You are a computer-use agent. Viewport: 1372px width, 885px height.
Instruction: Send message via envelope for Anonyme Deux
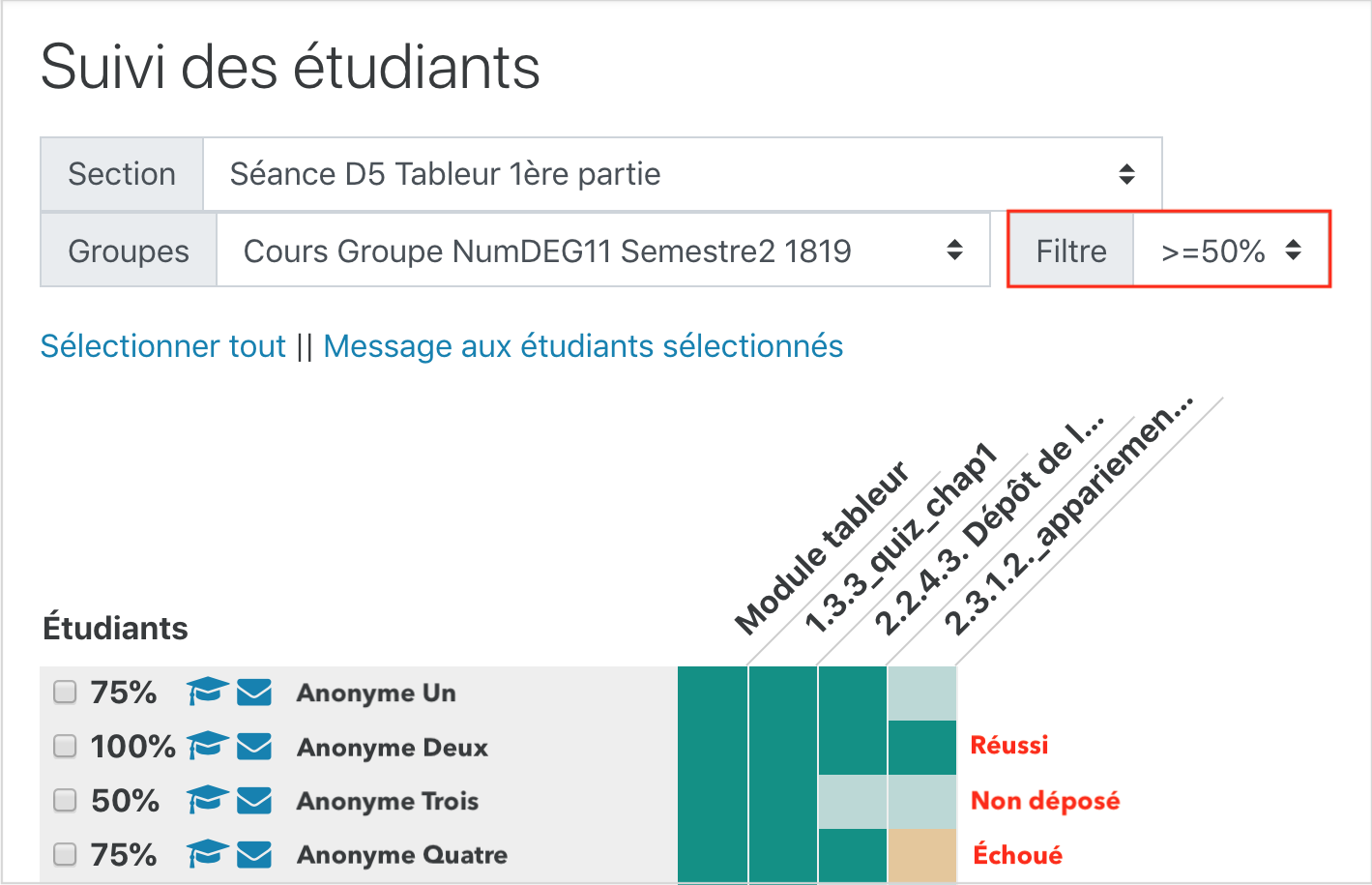coord(254,747)
